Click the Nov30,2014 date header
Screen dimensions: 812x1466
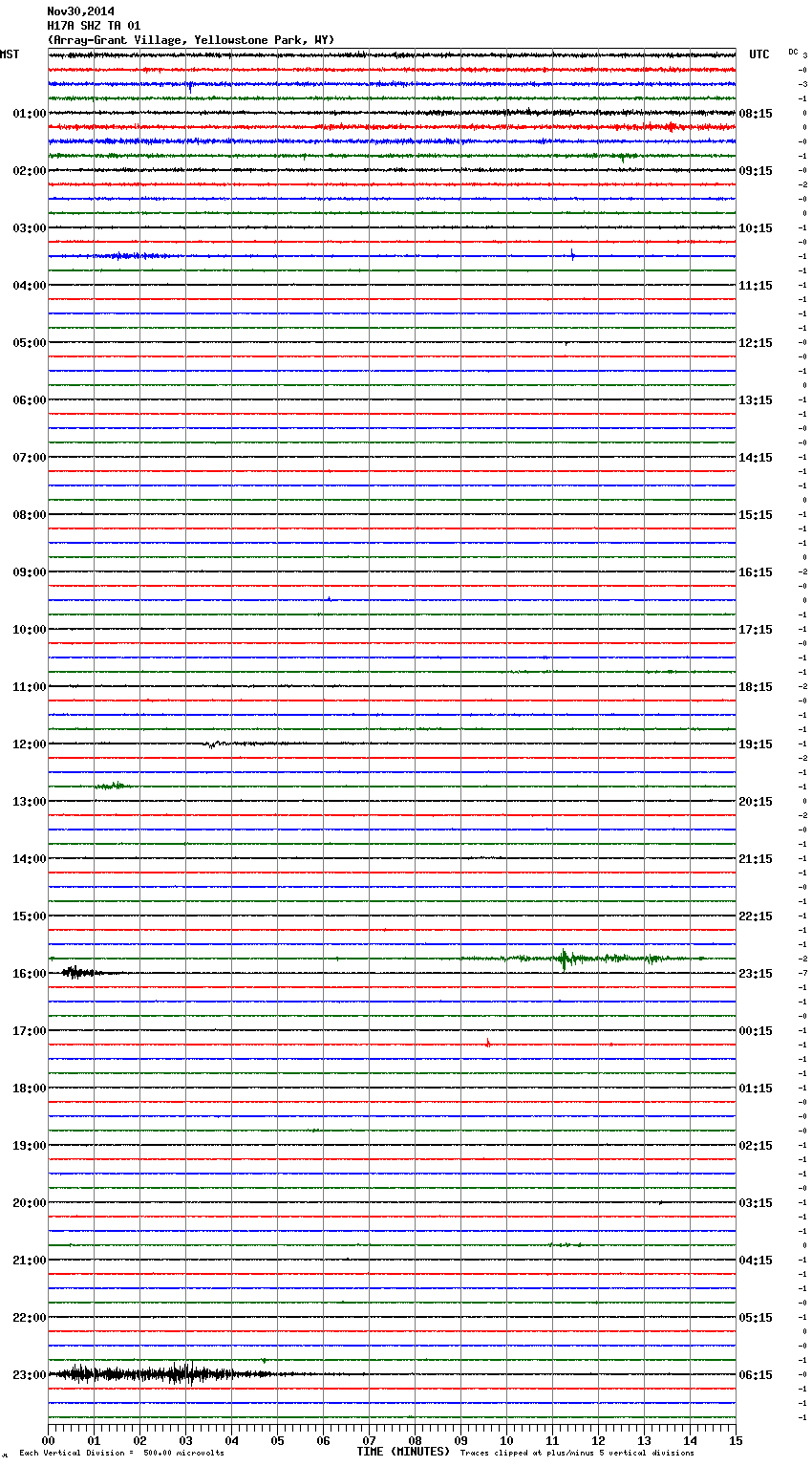pos(80,11)
